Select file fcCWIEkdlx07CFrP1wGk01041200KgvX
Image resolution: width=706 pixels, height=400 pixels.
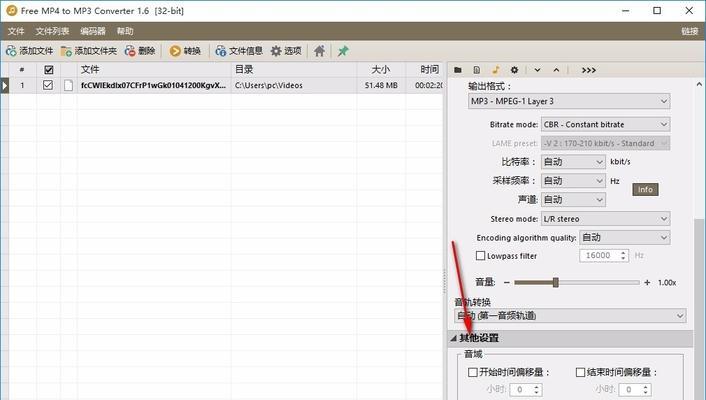click(x=154, y=85)
